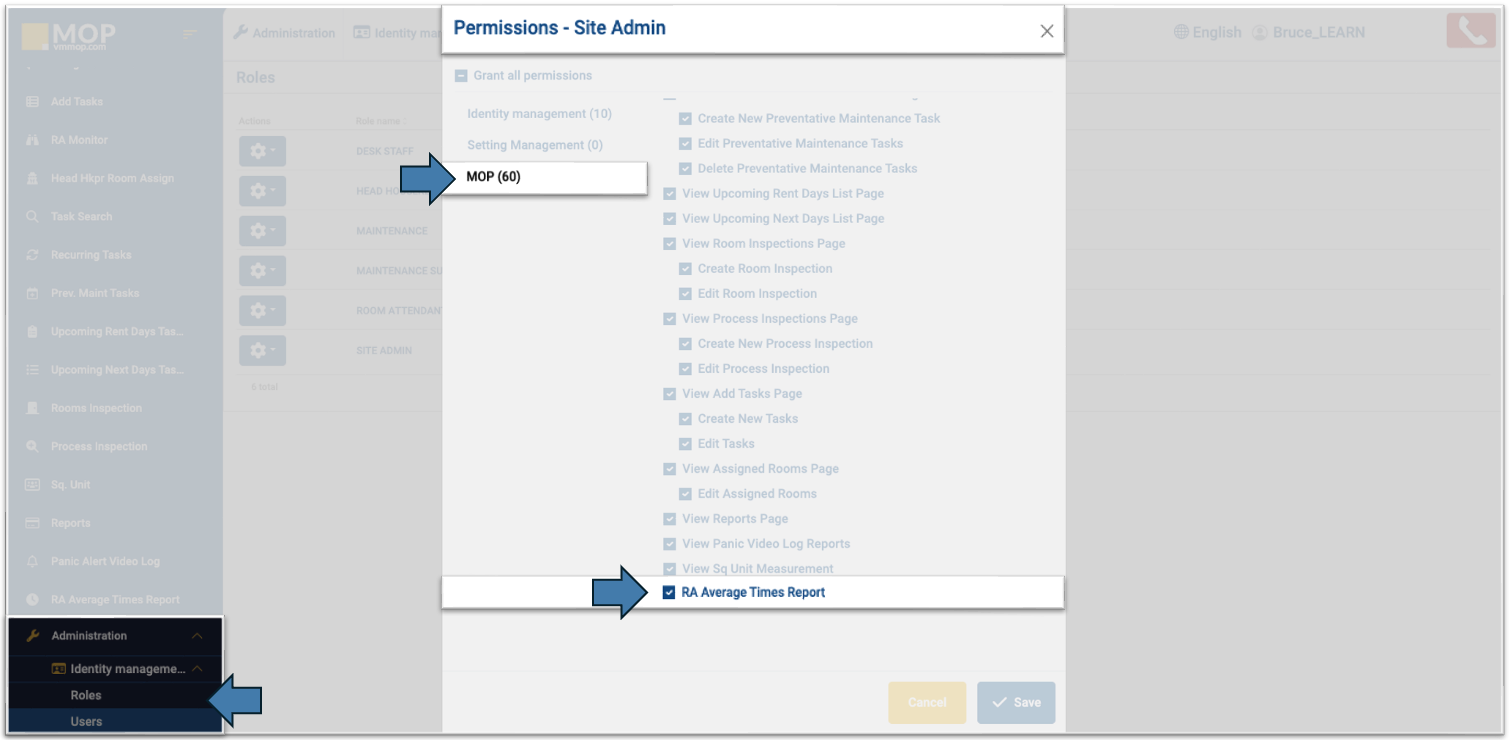This screenshot has width=1509, height=740.
Task: Switch to Identity management (10) tab
Action: point(539,114)
